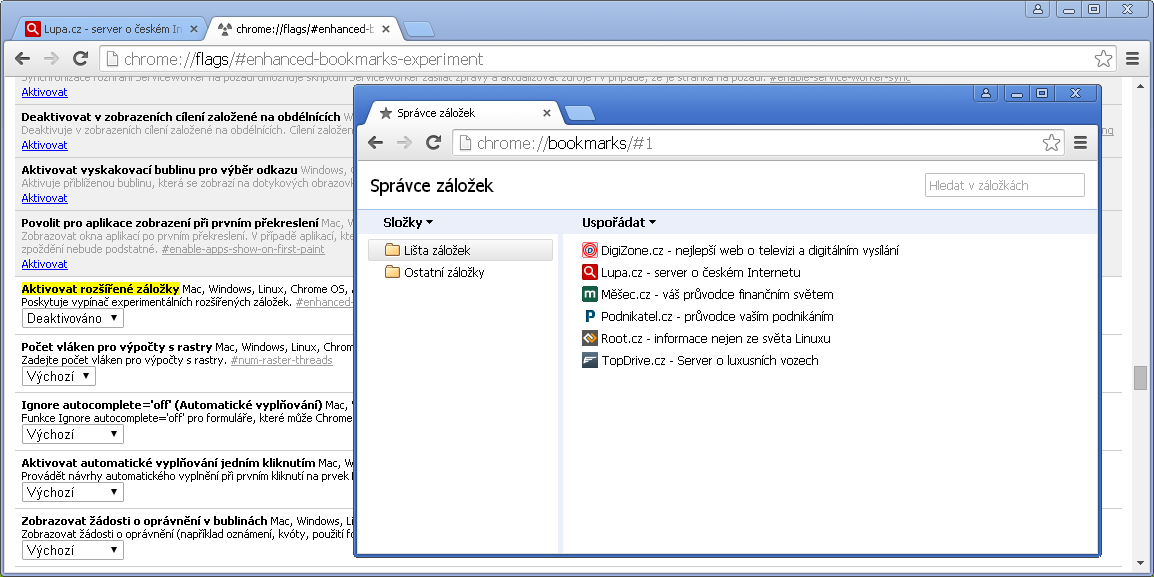Select Ostatní záložky folder
Image resolution: width=1154 pixels, height=577 pixels.
[443, 272]
